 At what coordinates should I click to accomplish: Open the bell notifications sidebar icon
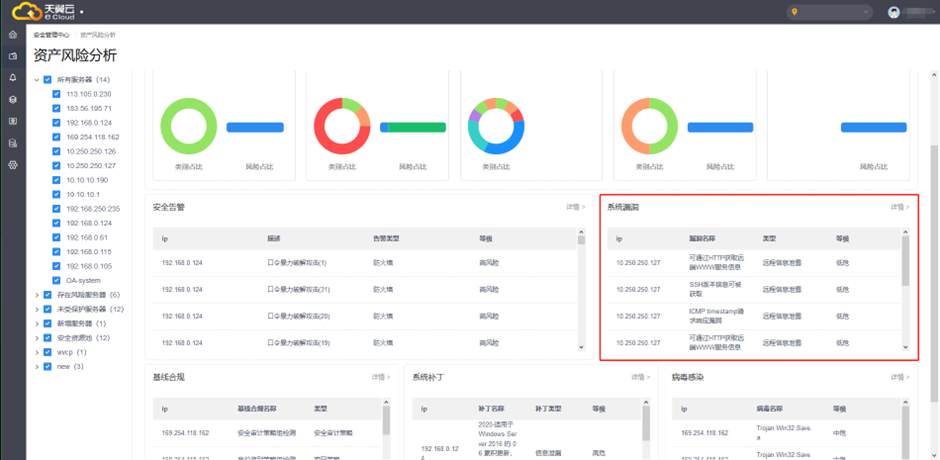(13, 77)
